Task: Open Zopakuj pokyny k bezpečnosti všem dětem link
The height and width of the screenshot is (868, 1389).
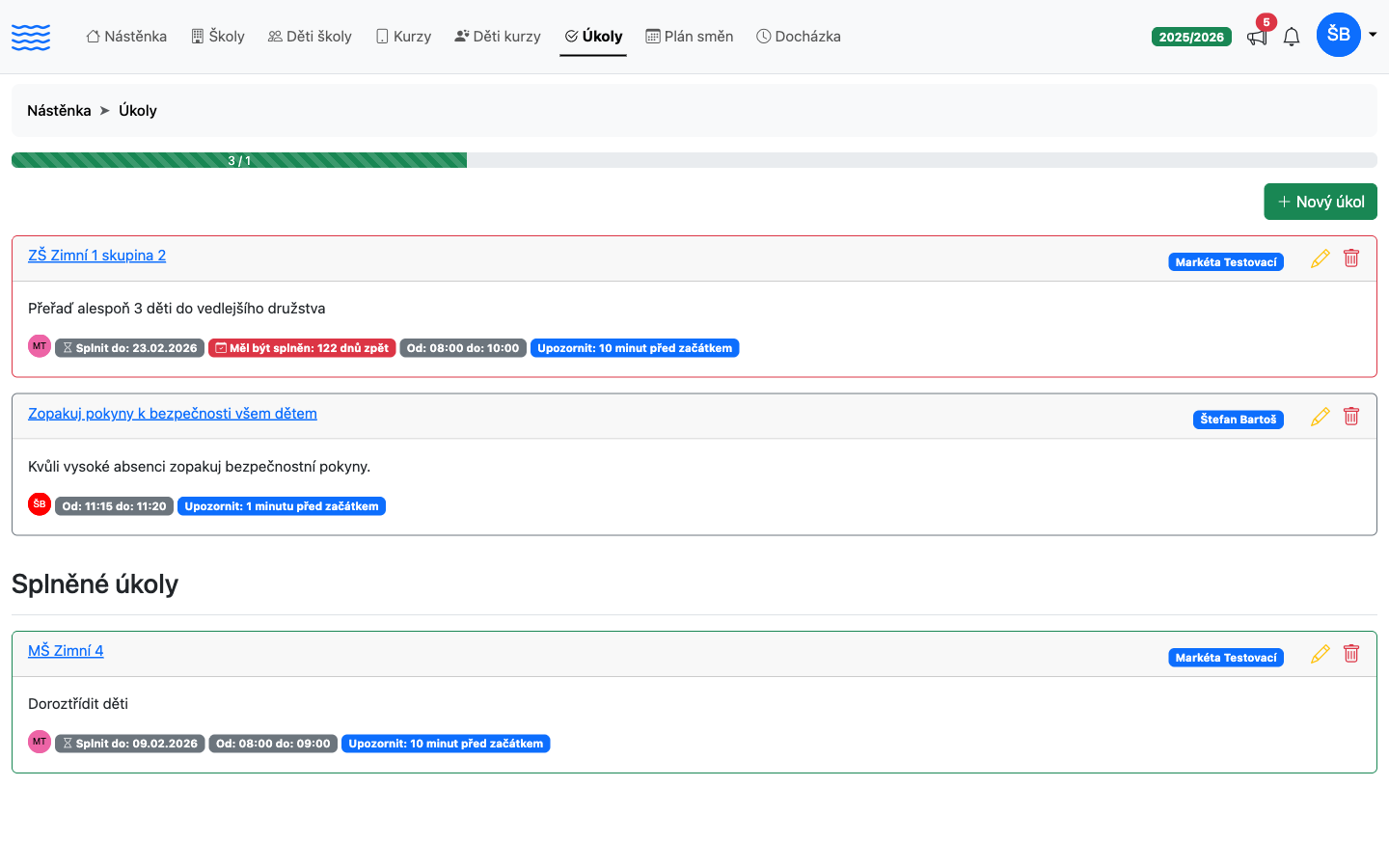Action: pos(173,414)
